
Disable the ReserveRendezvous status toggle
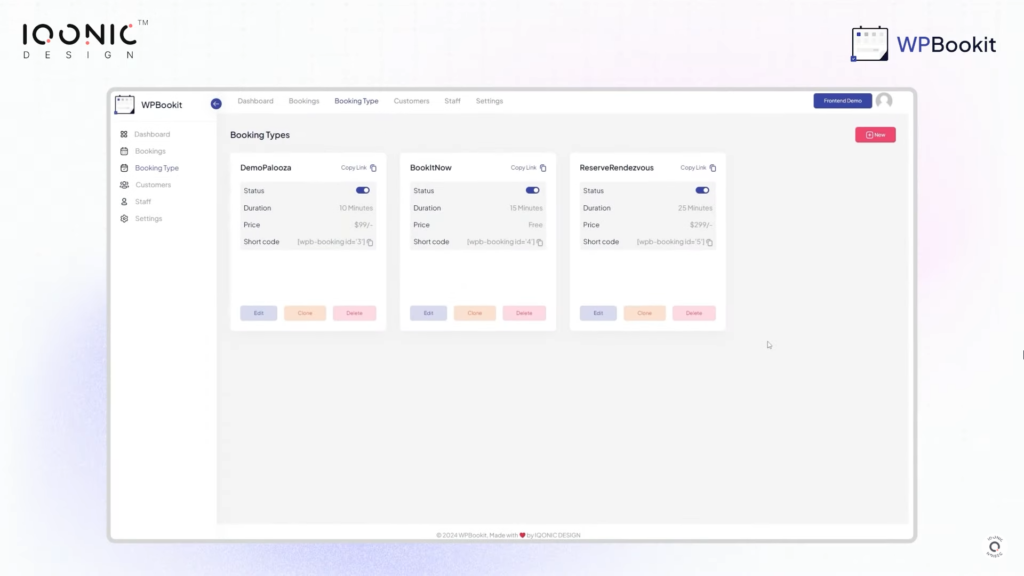pos(702,191)
